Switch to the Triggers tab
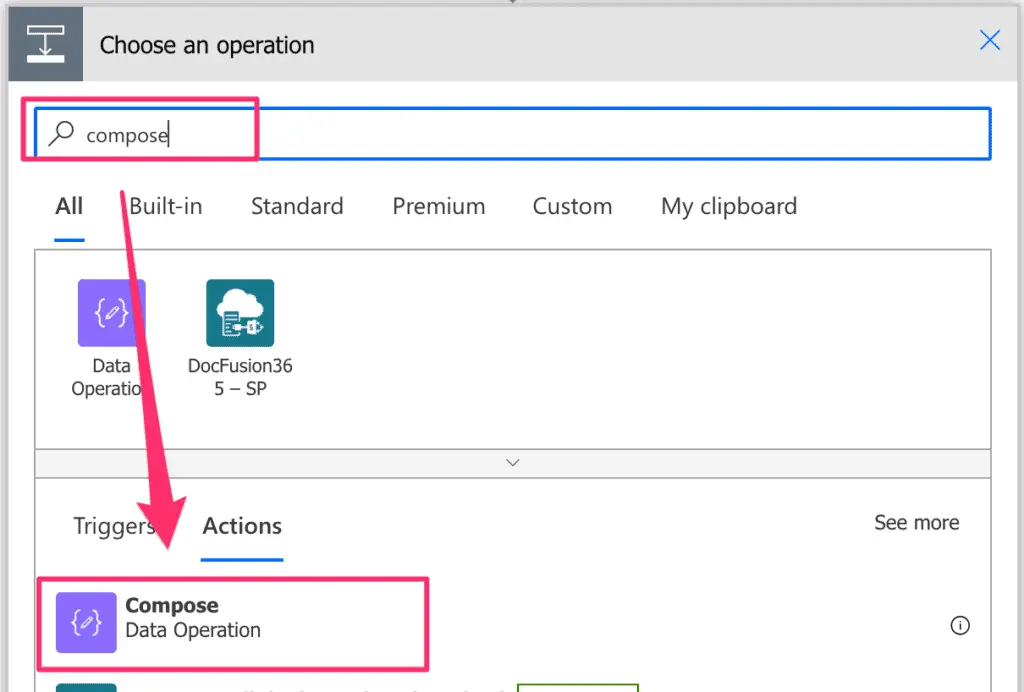 pos(113,526)
